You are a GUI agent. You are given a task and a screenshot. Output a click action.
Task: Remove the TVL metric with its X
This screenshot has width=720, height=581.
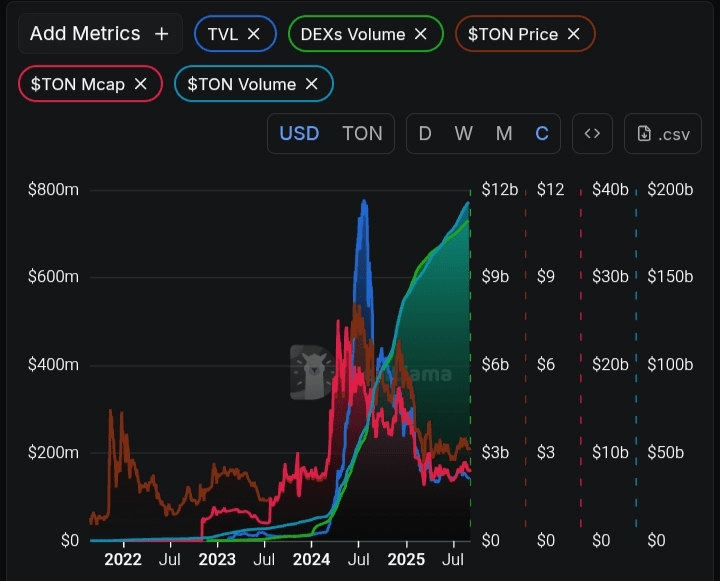254,34
